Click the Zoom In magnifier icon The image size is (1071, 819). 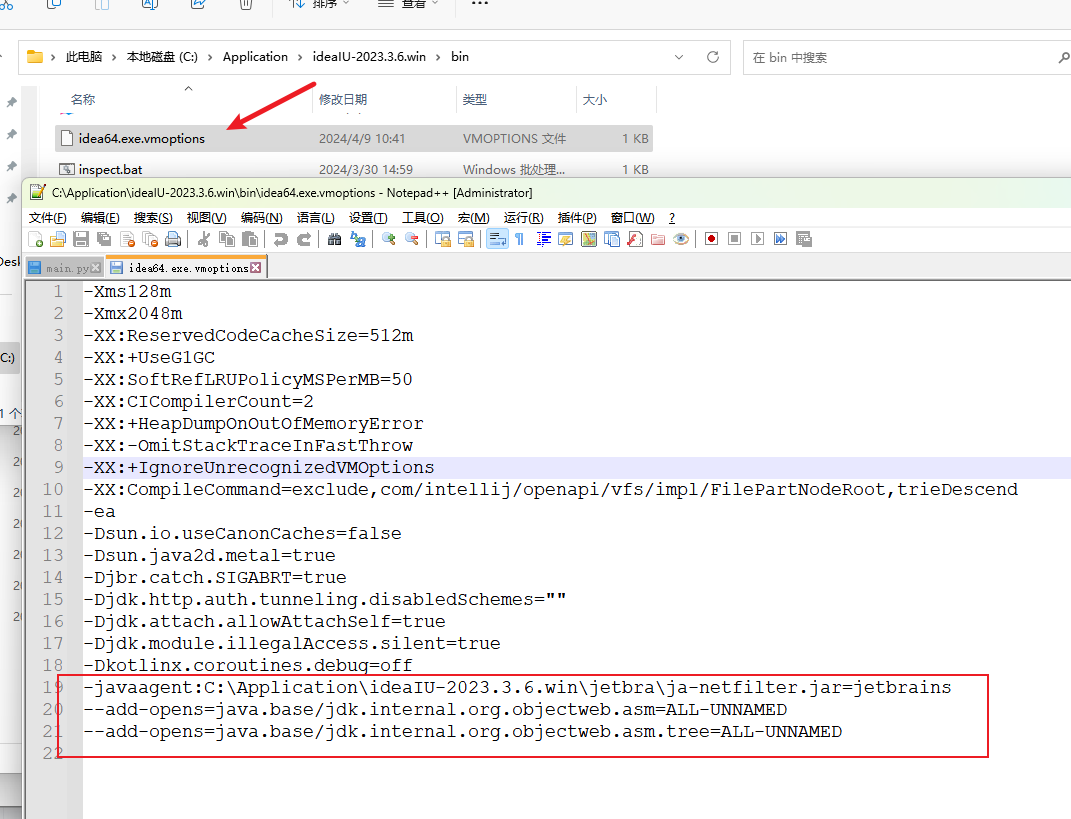coord(388,239)
